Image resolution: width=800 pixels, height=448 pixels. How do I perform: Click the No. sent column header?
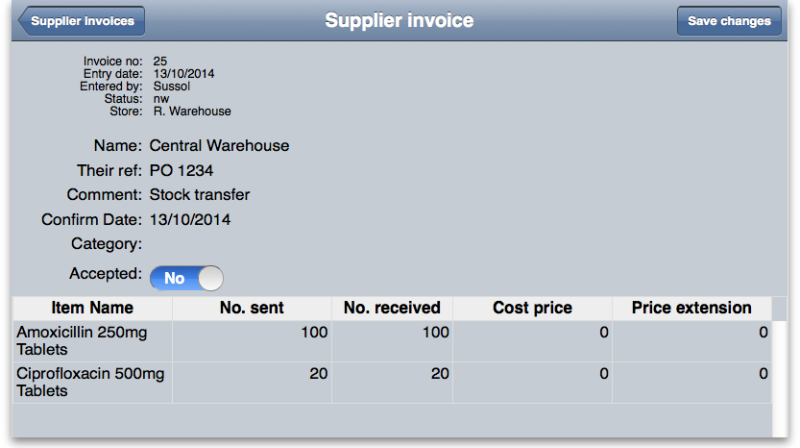(x=251, y=308)
